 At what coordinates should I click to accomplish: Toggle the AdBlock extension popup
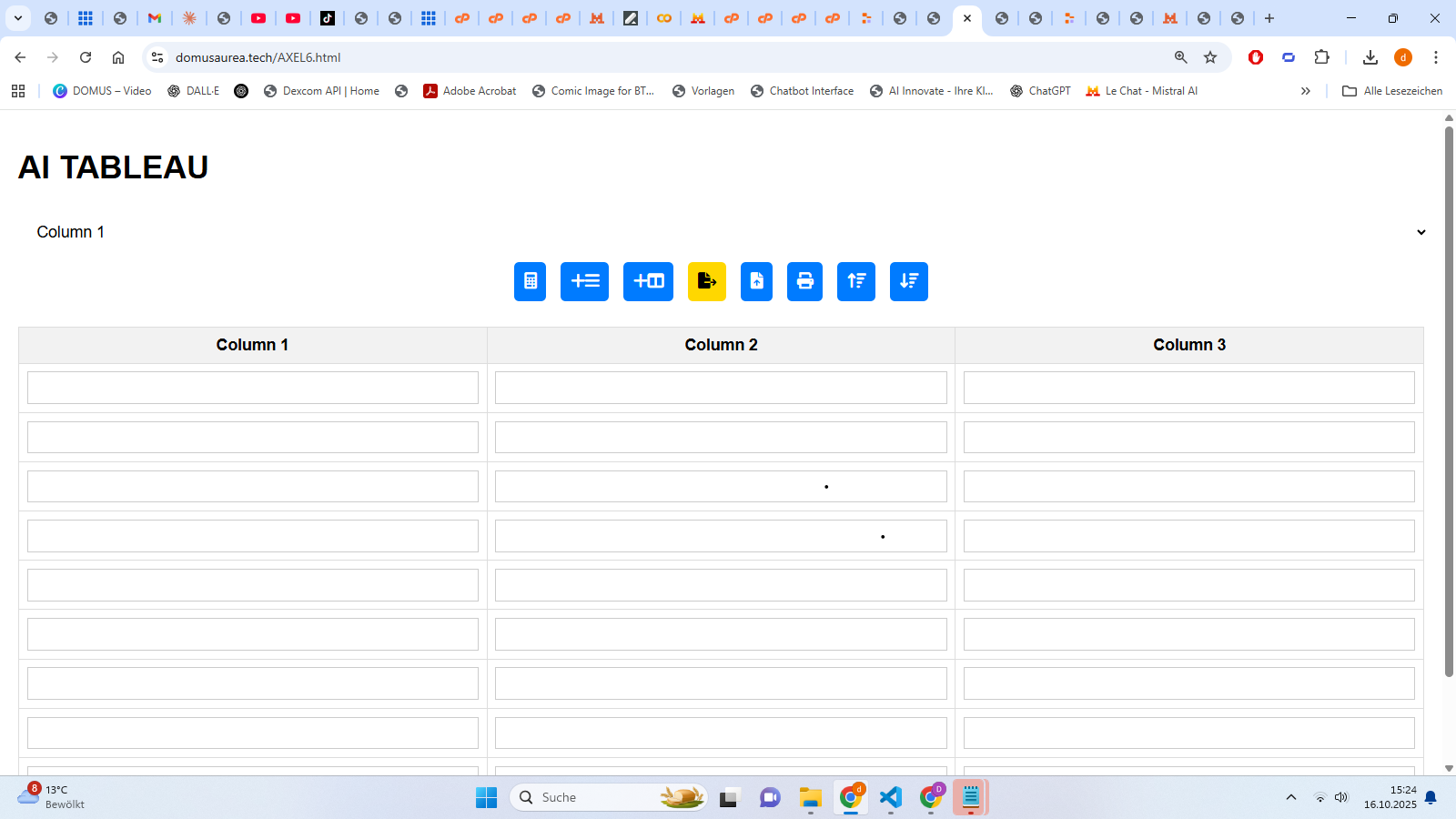click(x=1256, y=57)
